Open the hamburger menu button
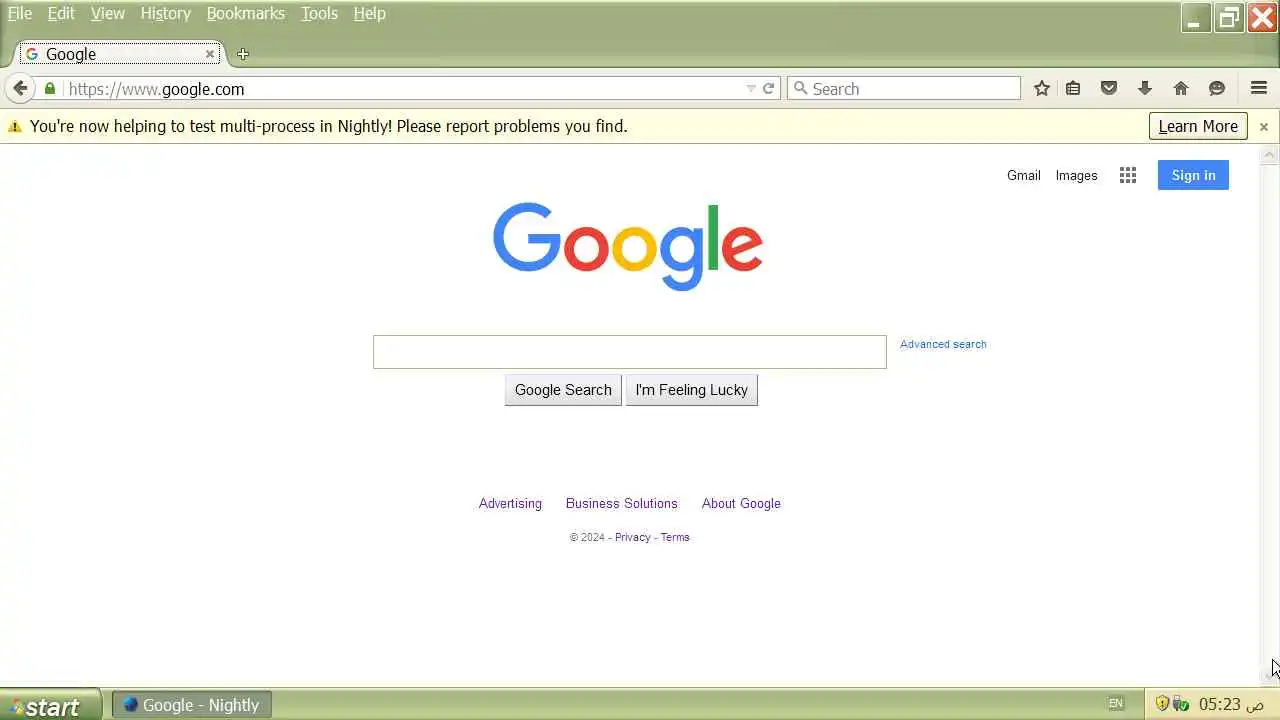1280x720 pixels. (1259, 89)
